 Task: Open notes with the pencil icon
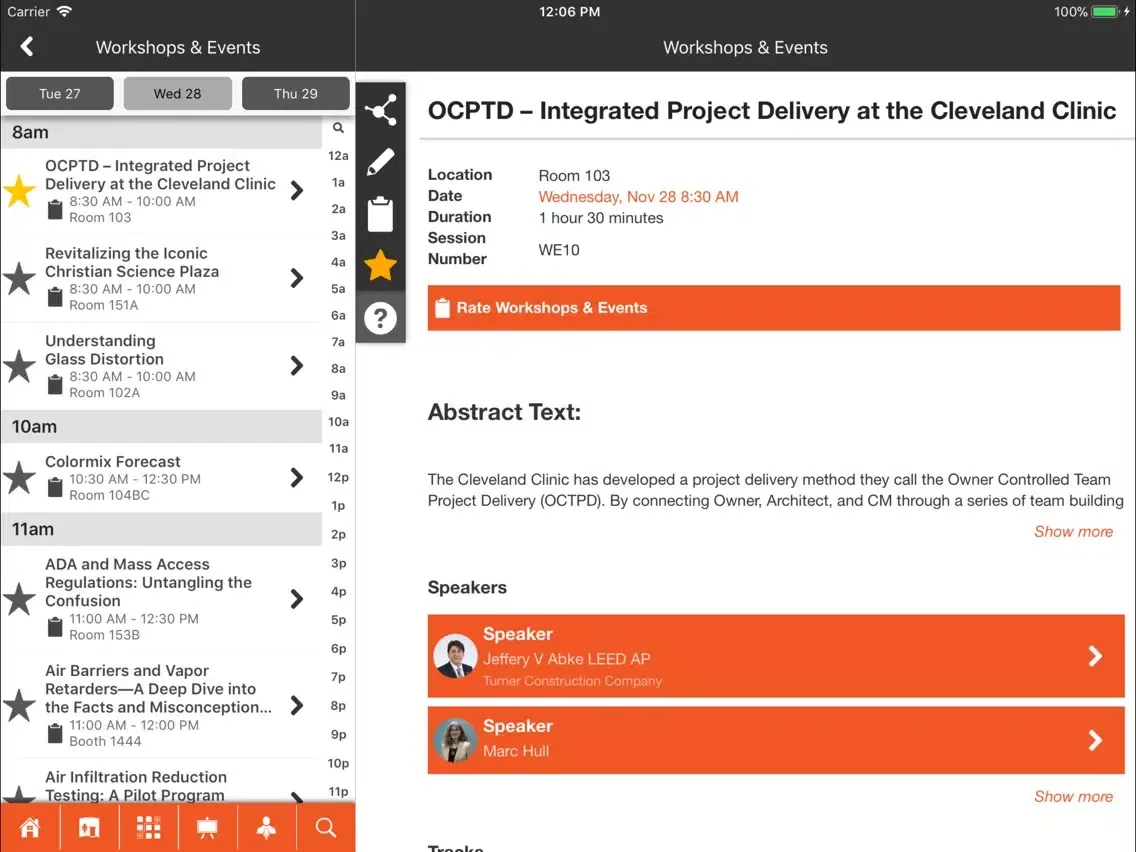click(380, 162)
